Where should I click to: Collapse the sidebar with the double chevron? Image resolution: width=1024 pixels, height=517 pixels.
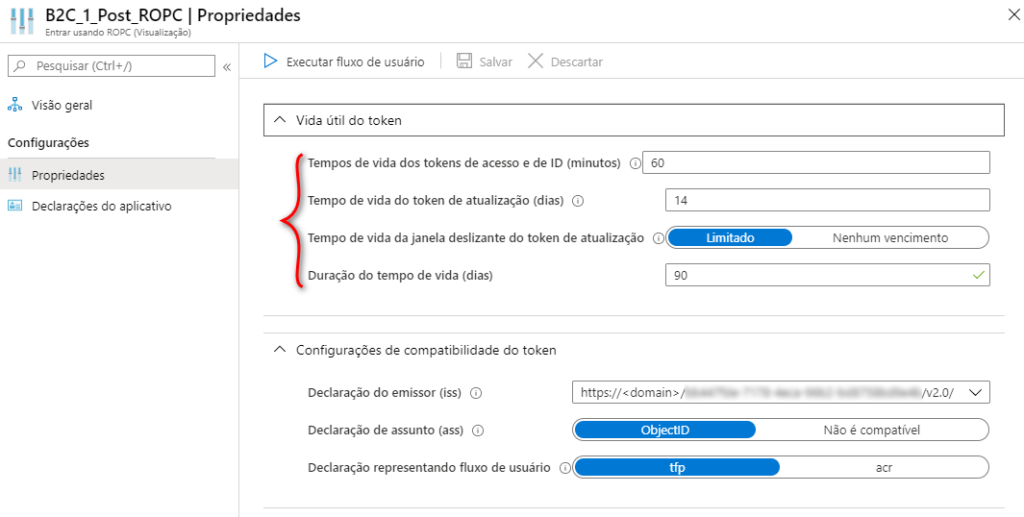click(226, 66)
